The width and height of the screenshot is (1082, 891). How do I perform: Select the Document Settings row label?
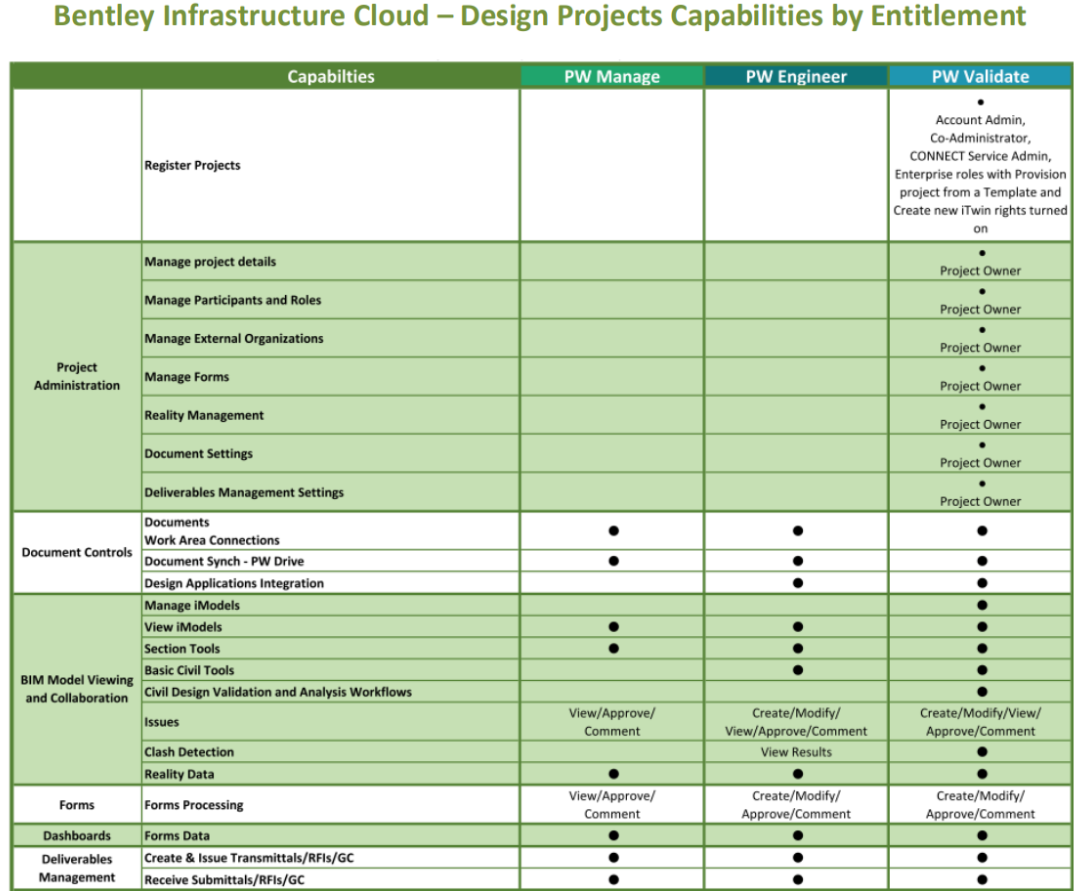tap(198, 454)
